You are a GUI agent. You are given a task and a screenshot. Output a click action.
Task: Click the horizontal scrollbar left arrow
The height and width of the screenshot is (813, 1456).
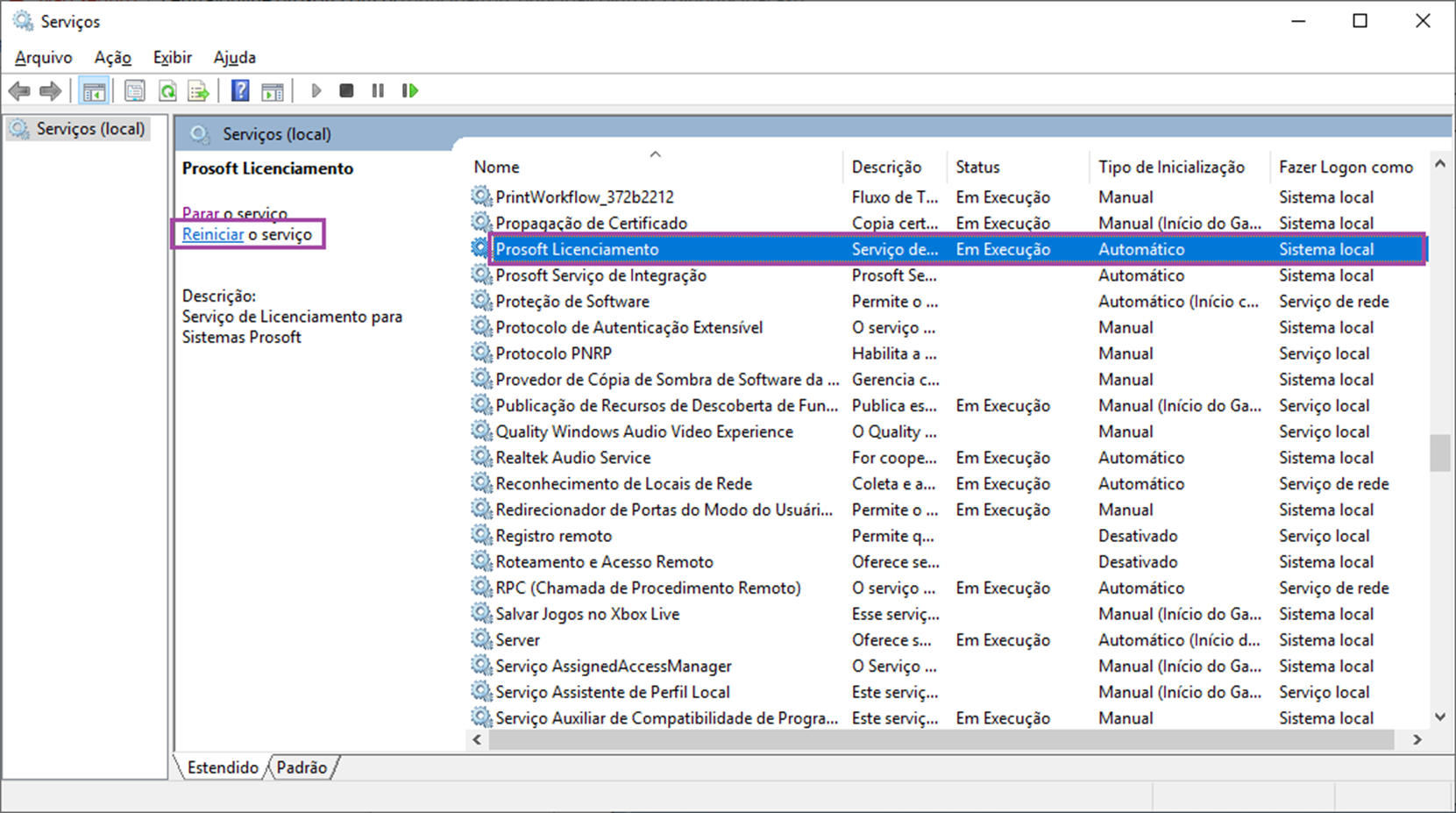tap(477, 740)
